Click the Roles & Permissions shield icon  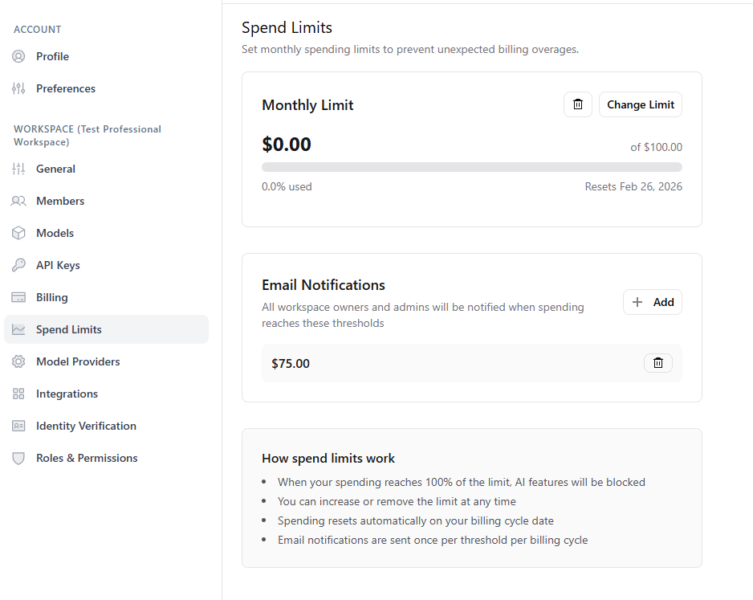(18, 458)
